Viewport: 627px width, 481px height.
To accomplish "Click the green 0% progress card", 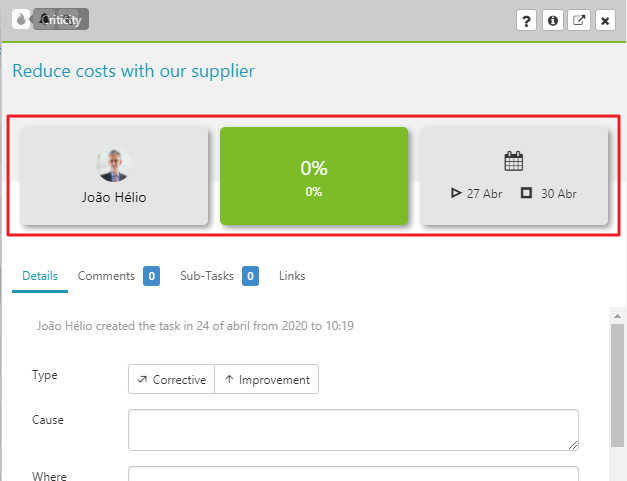I will pos(314,176).
